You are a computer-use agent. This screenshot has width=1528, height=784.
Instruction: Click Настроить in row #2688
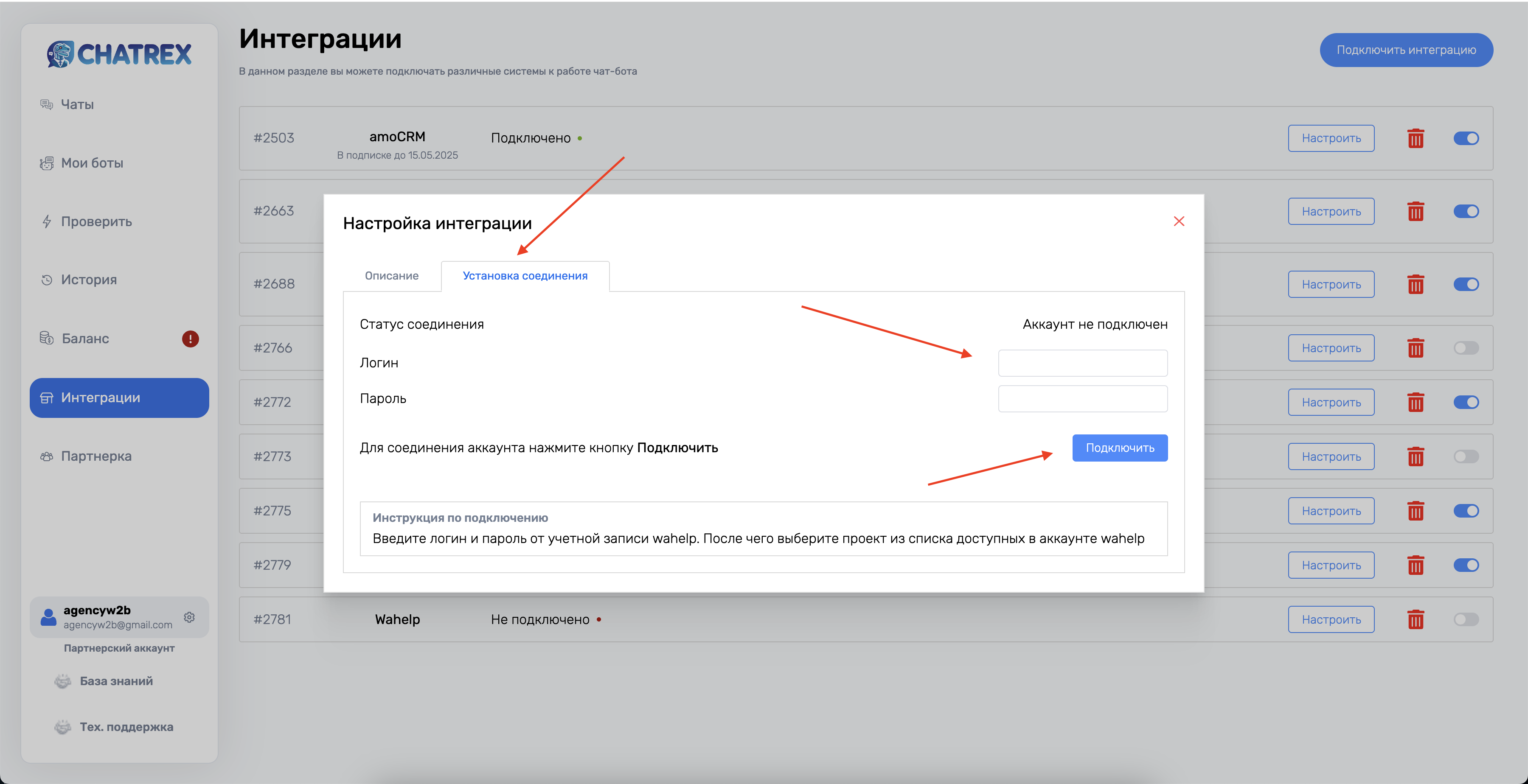[x=1331, y=284]
